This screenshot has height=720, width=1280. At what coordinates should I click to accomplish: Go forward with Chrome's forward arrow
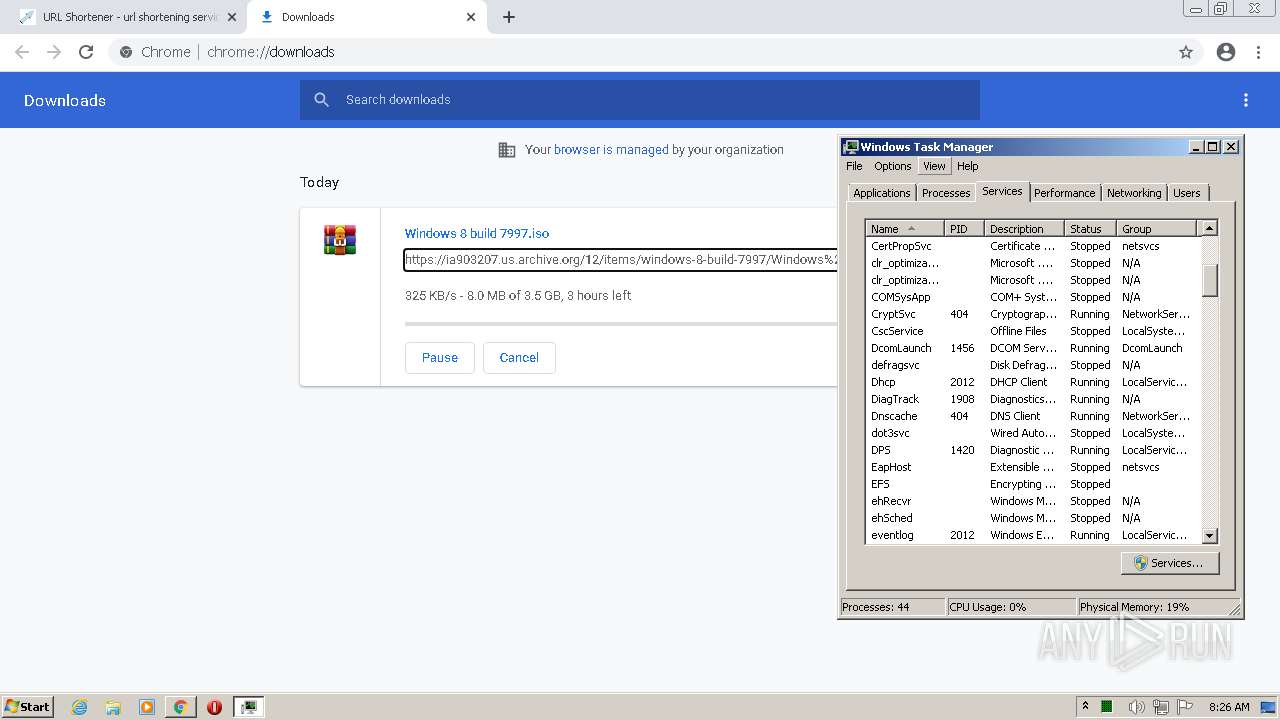tap(54, 52)
